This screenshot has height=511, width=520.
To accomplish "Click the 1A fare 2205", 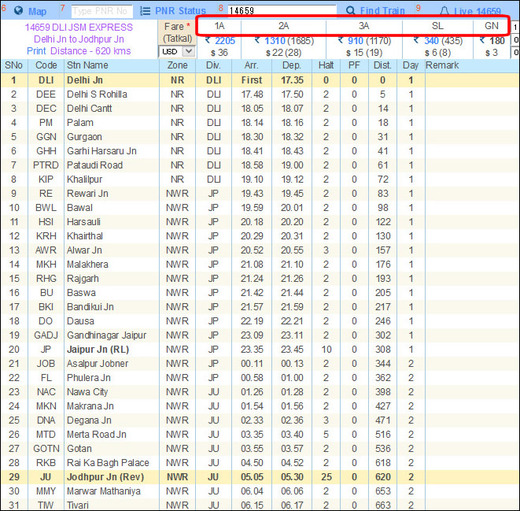I will (x=225, y=41).
